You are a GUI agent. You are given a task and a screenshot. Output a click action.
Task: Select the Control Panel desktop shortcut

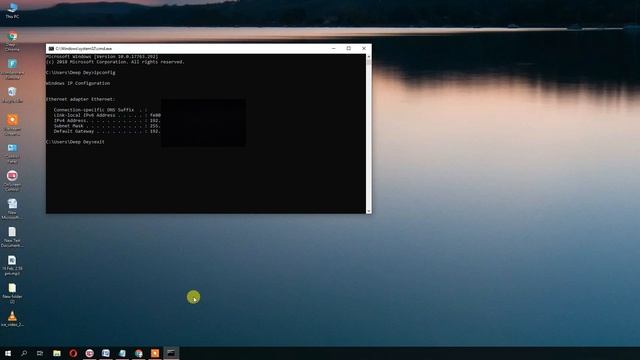(x=12, y=153)
